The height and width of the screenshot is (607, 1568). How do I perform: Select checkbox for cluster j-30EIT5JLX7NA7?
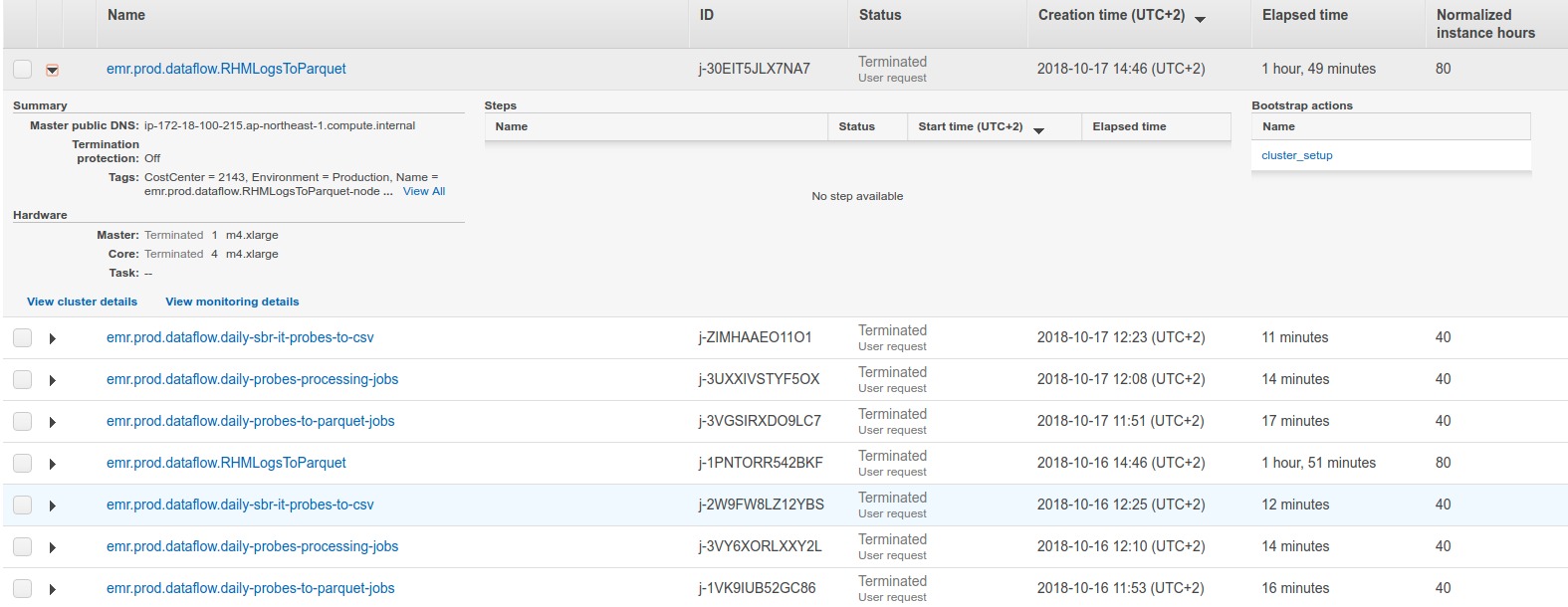point(23,70)
